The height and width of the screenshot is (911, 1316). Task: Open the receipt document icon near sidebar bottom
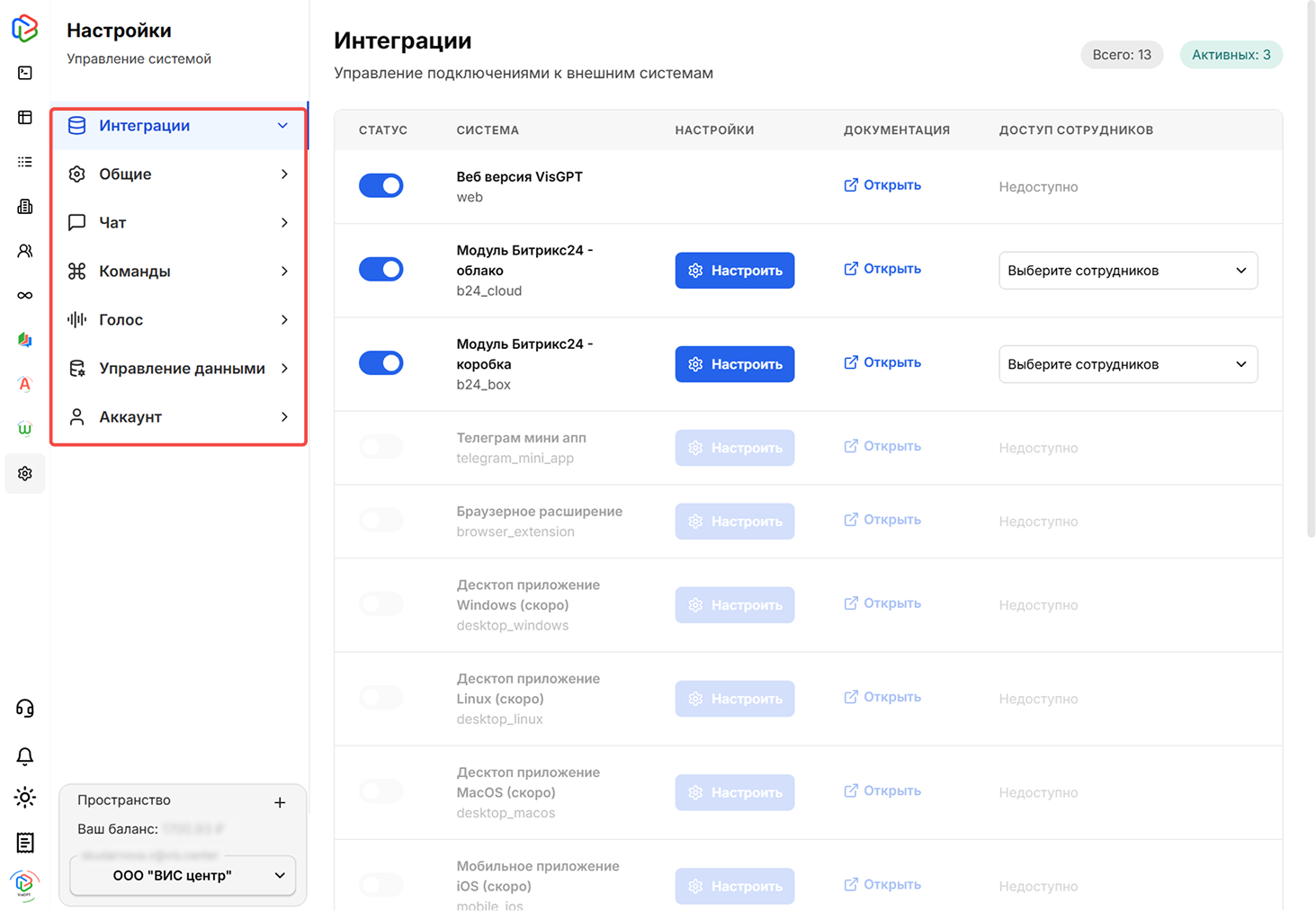[24, 843]
